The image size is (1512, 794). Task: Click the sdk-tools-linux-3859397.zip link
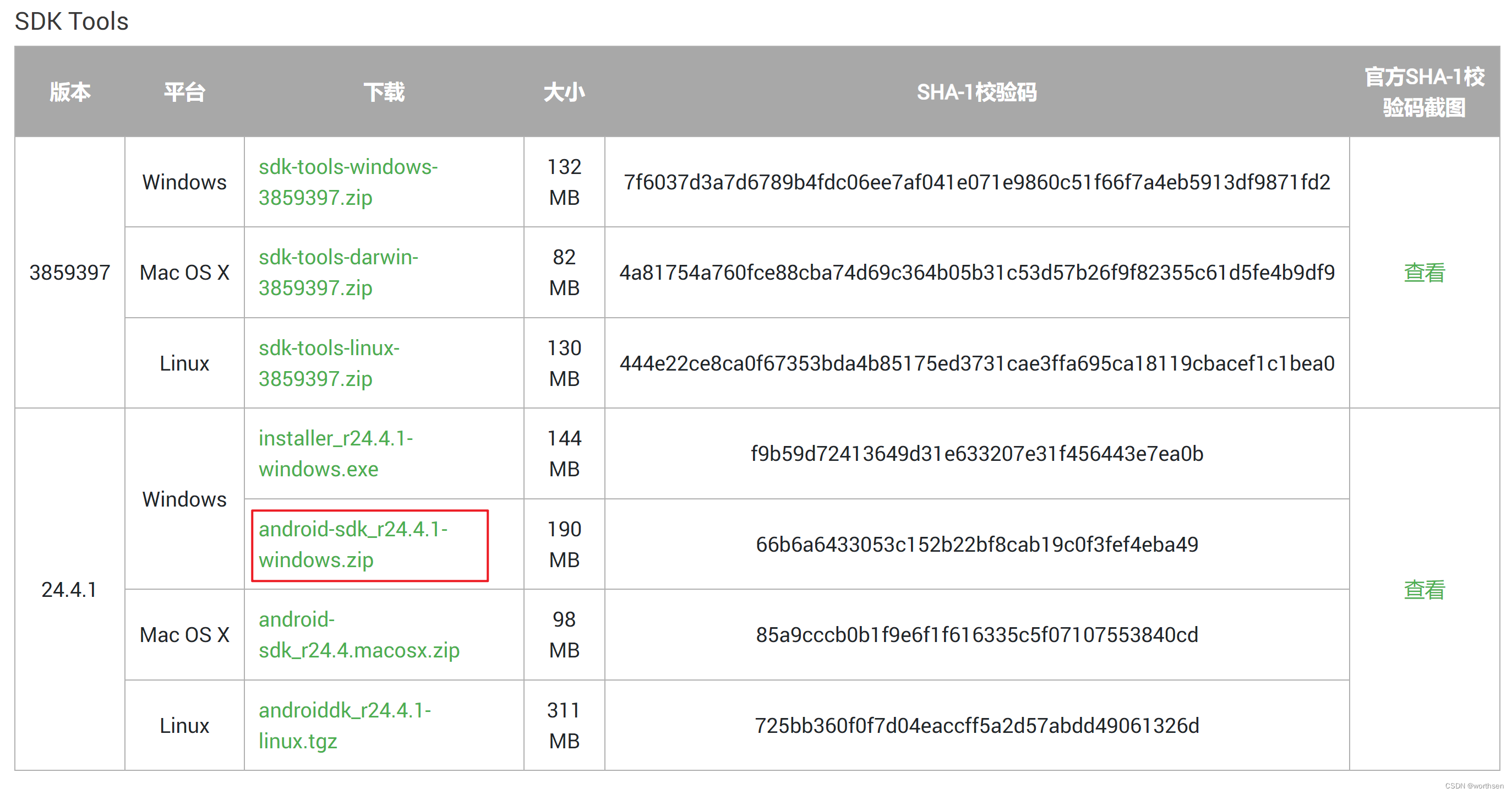coord(329,363)
